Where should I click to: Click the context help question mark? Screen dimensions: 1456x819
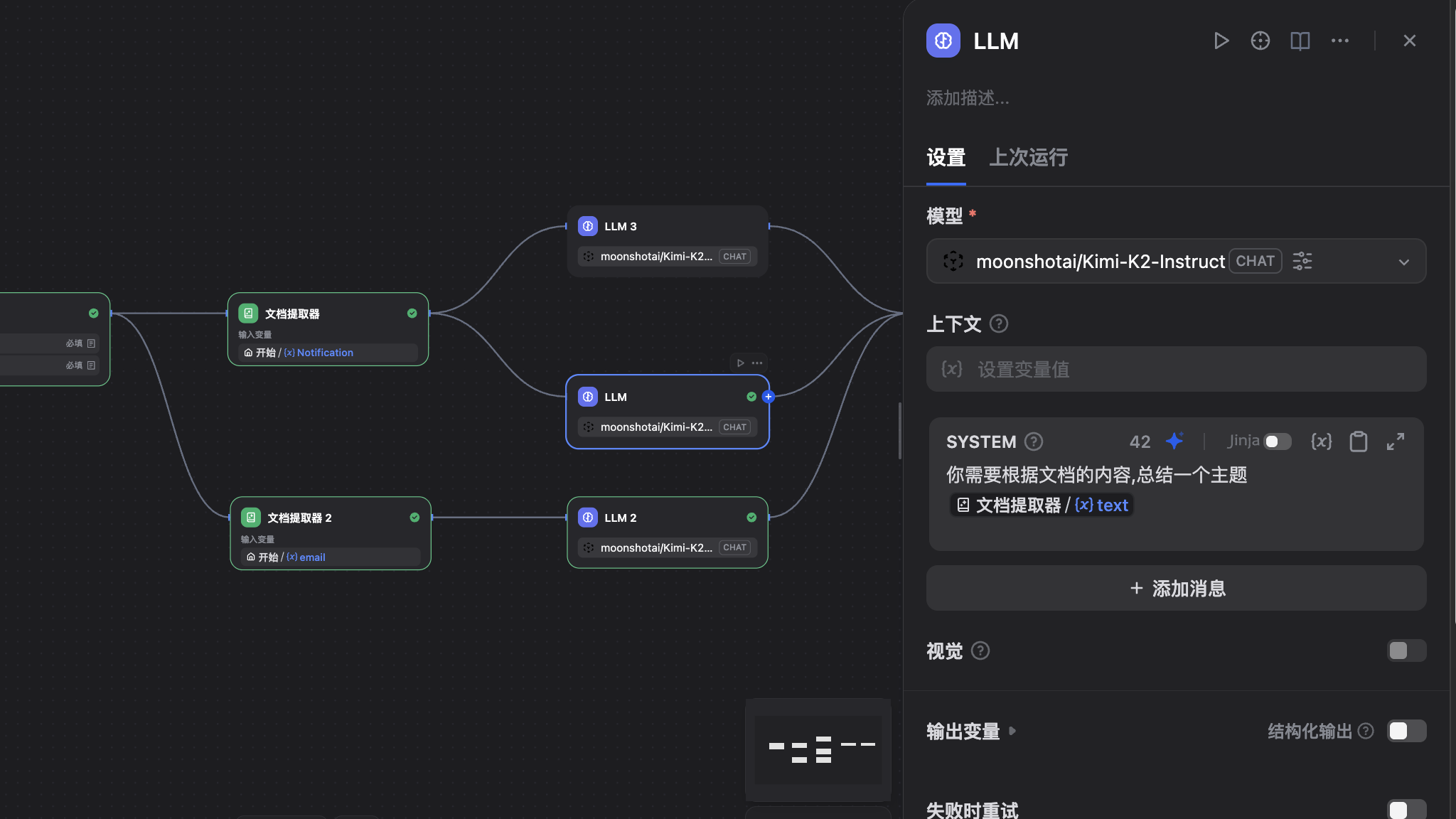point(998,324)
